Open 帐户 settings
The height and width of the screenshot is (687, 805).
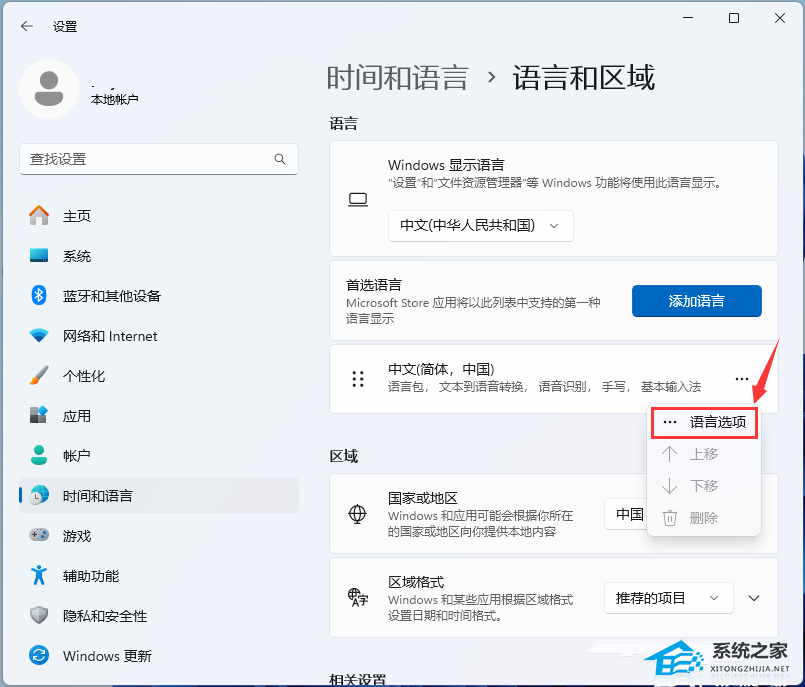(x=159, y=455)
